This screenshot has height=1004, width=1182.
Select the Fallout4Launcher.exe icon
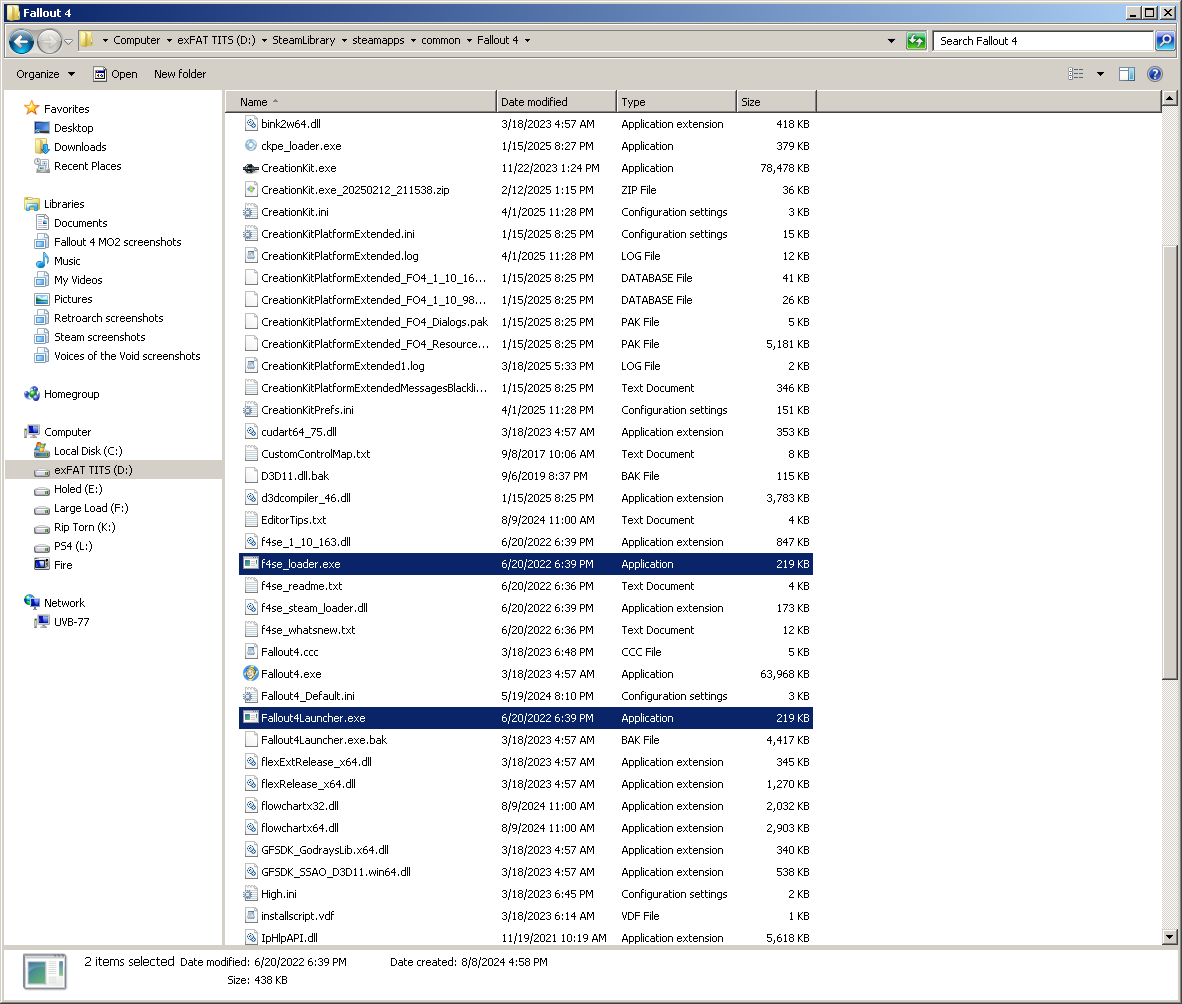point(251,718)
